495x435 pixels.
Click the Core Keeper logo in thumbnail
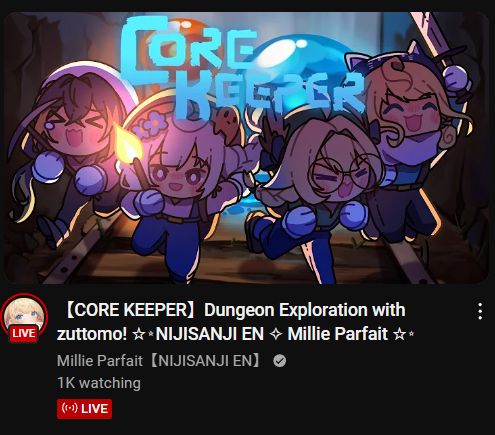(x=240, y=68)
